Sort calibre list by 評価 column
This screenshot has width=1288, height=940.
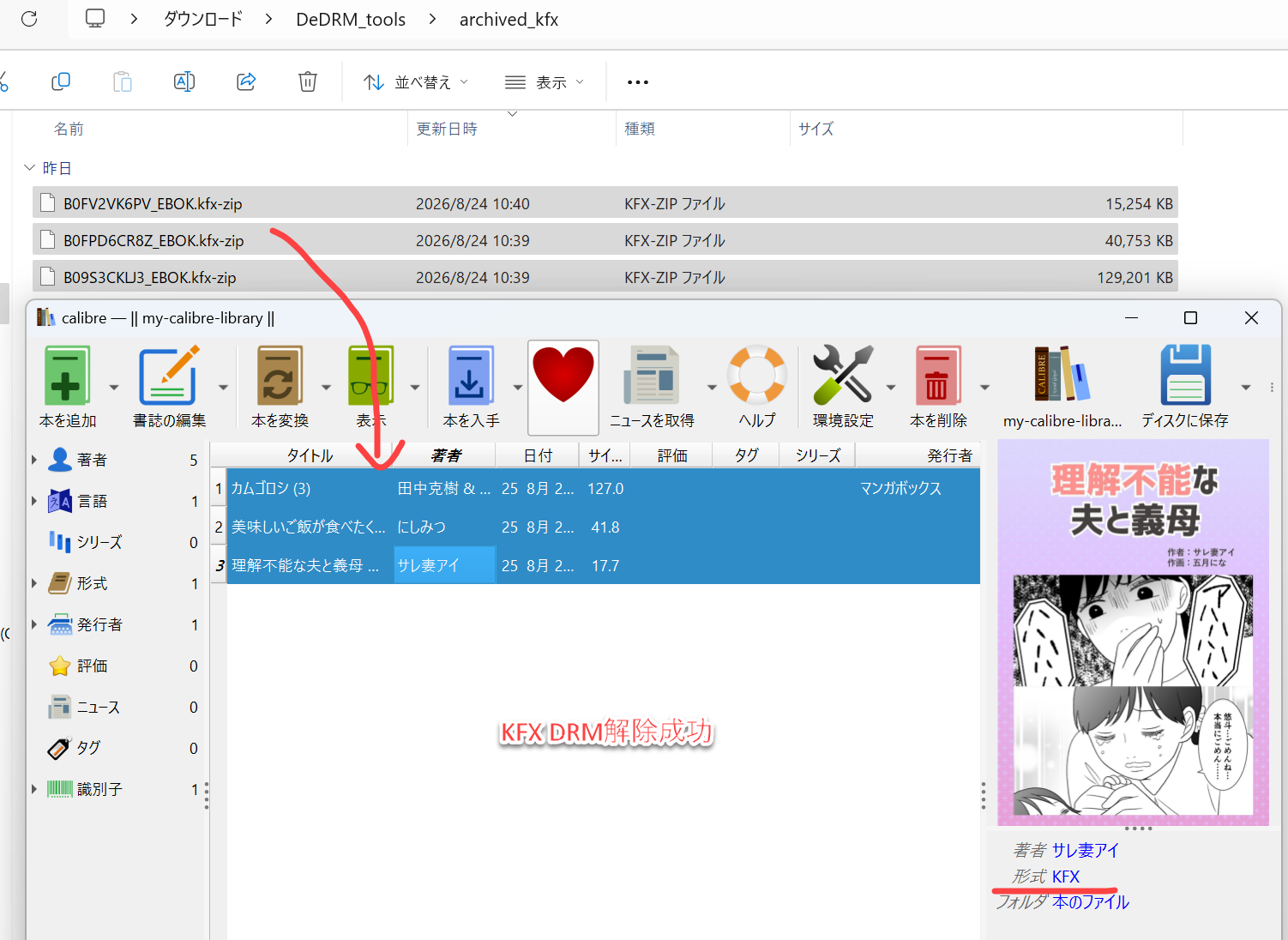[x=672, y=455]
